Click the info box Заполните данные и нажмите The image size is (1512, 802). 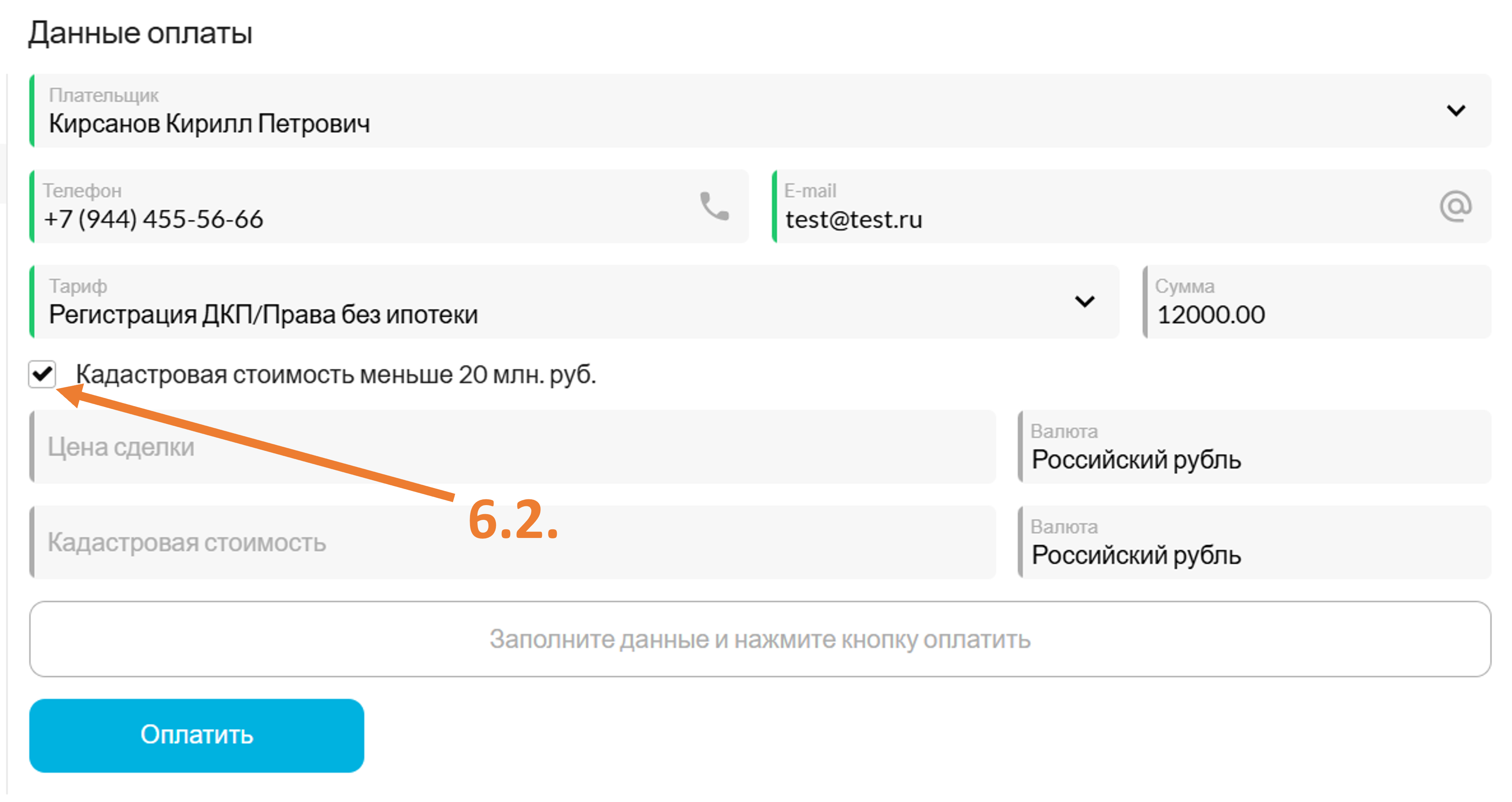click(760, 639)
